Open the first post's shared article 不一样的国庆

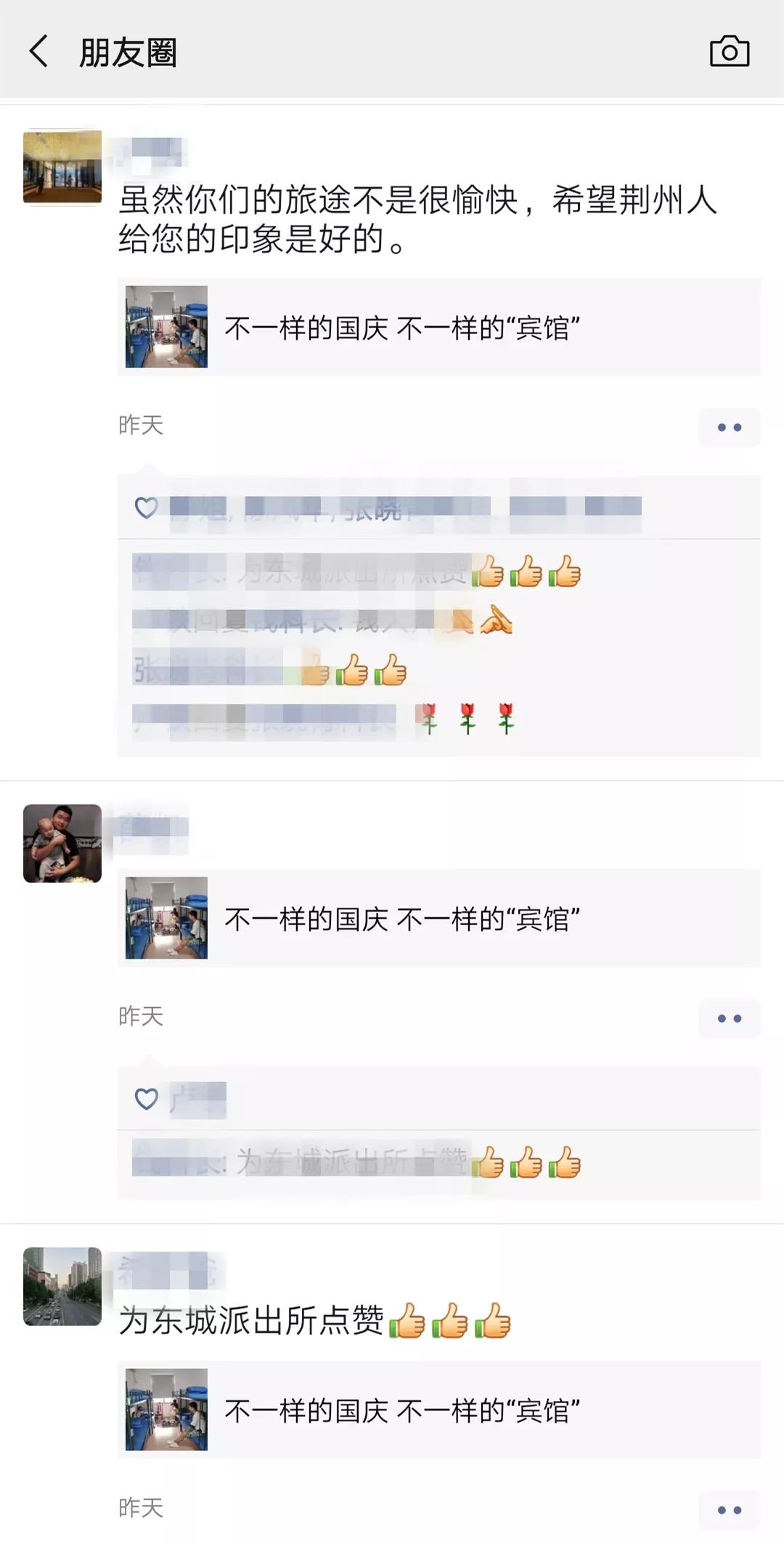click(439, 327)
